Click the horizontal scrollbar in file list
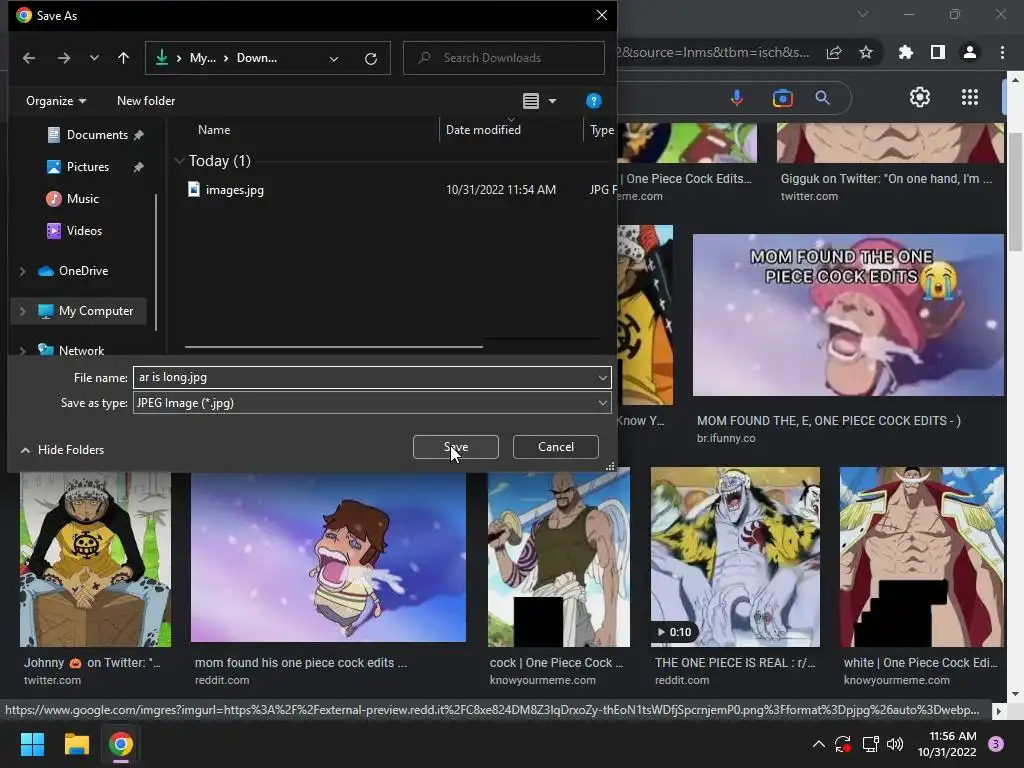1024x768 pixels. (334, 347)
